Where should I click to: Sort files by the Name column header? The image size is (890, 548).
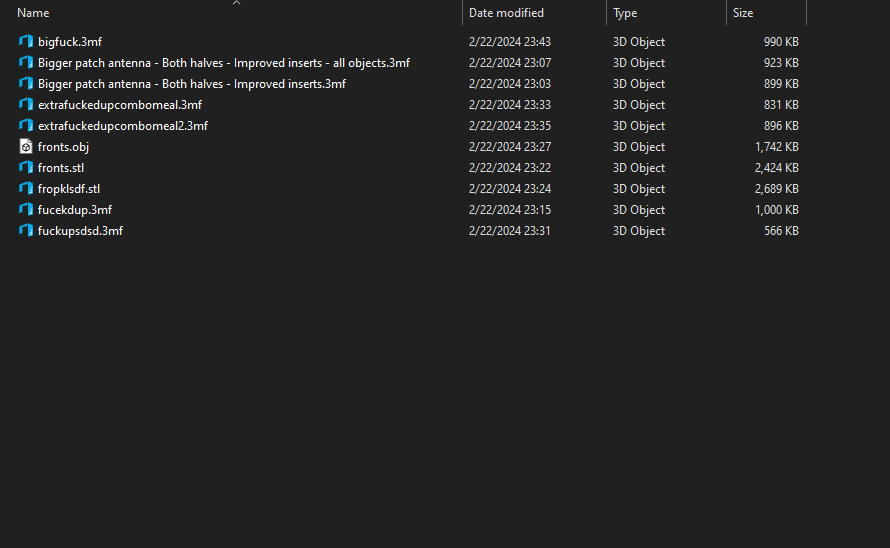(33, 13)
